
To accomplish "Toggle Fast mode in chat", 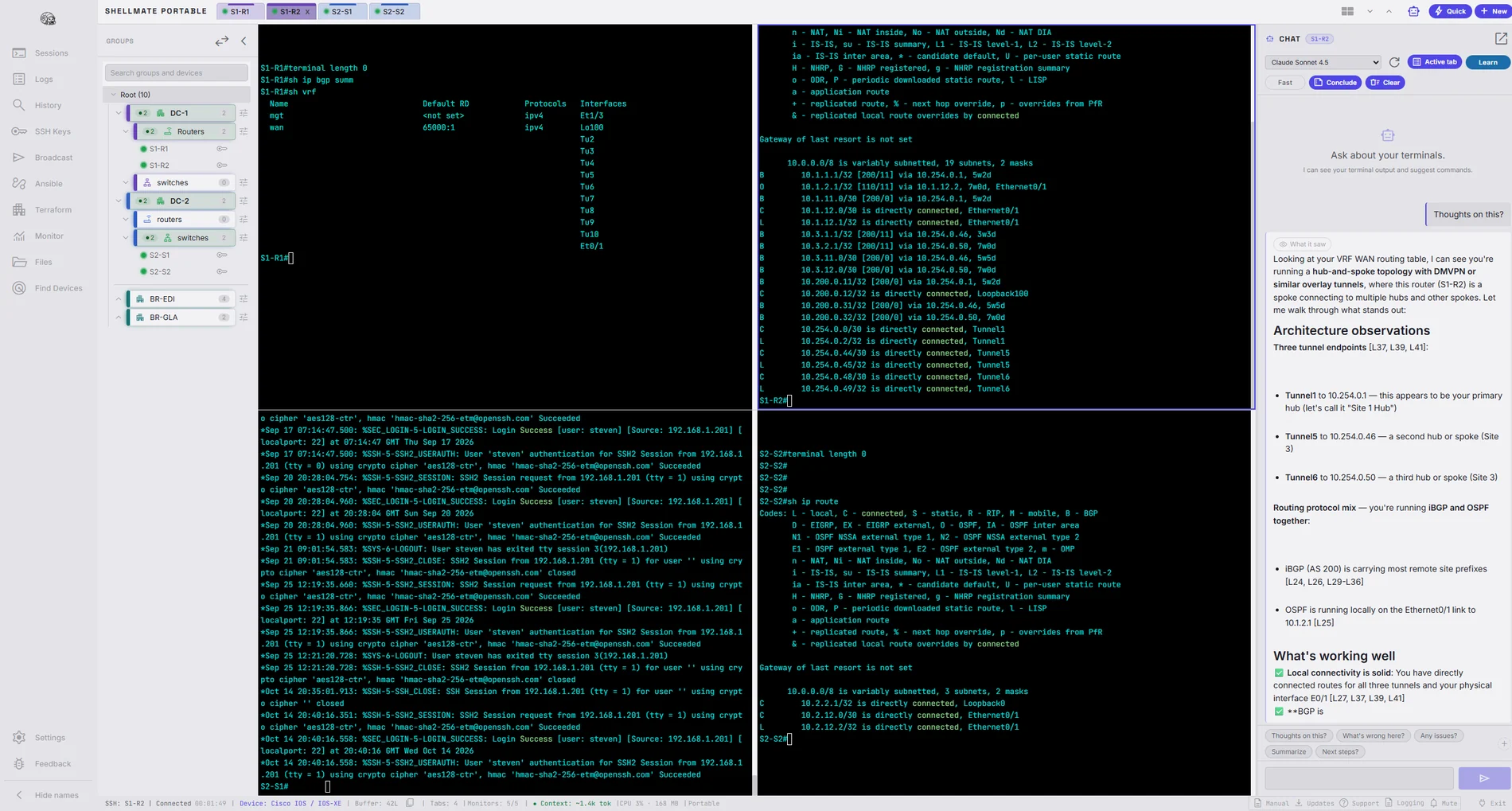I will 1285,83.
